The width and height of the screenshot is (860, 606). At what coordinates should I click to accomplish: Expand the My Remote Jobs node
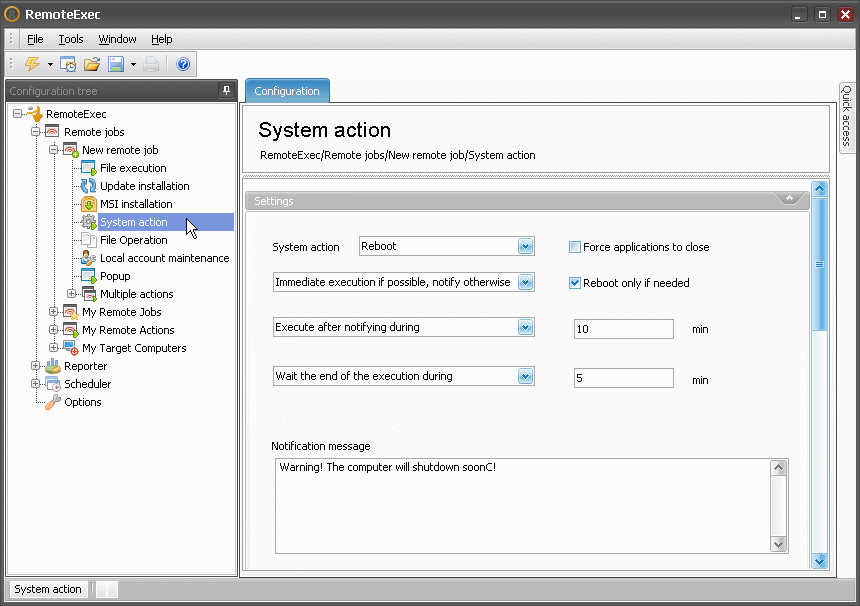(53, 312)
